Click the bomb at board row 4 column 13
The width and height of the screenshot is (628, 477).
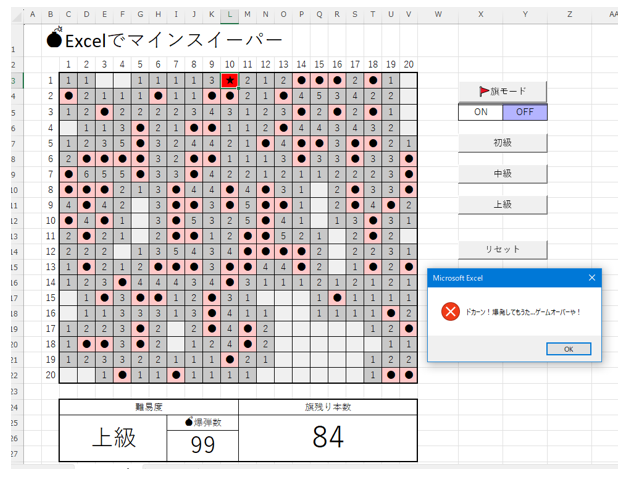click(283, 128)
